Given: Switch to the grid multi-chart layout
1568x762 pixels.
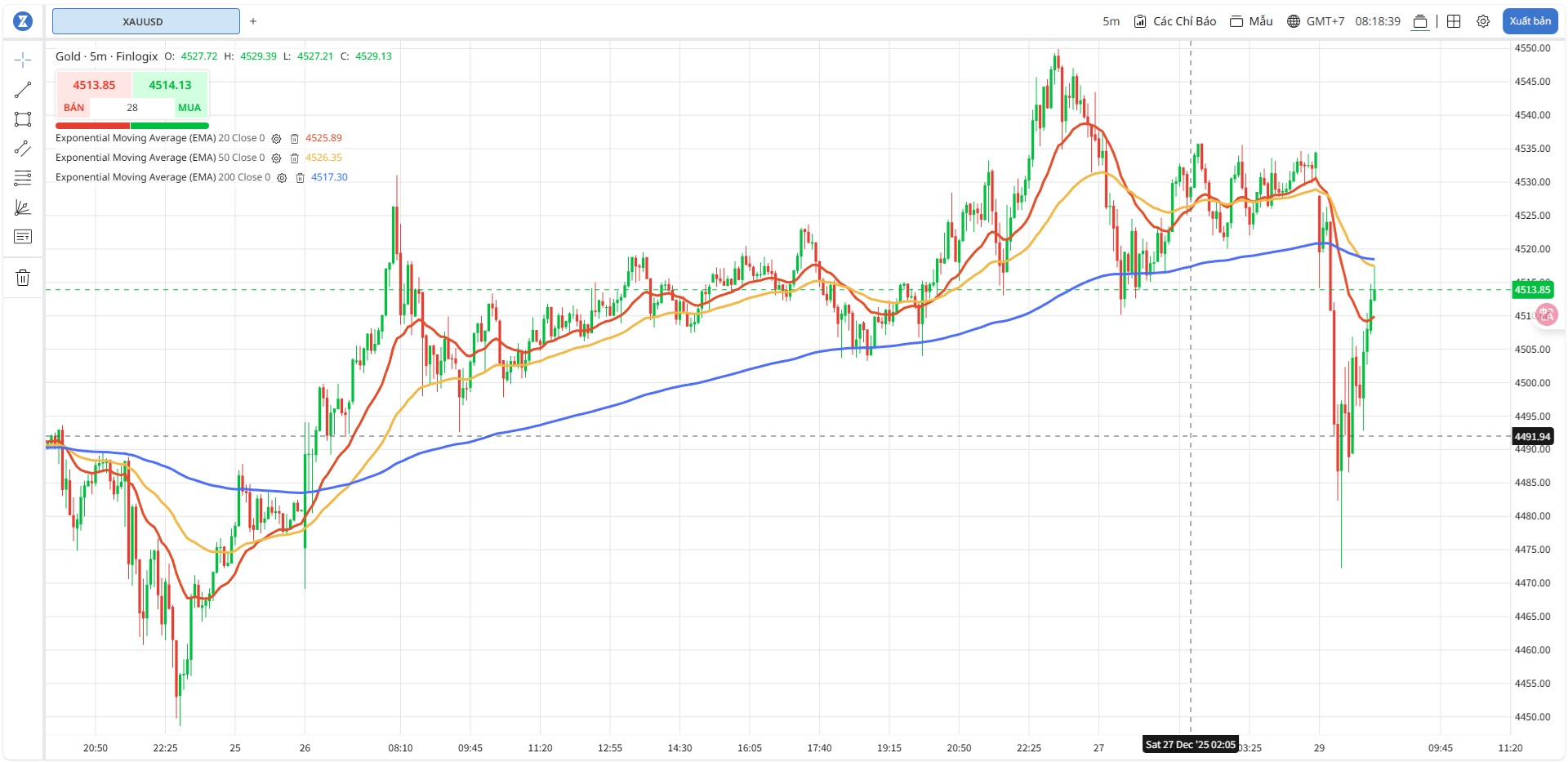Looking at the screenshot, I should click(x=1454, y=22).
